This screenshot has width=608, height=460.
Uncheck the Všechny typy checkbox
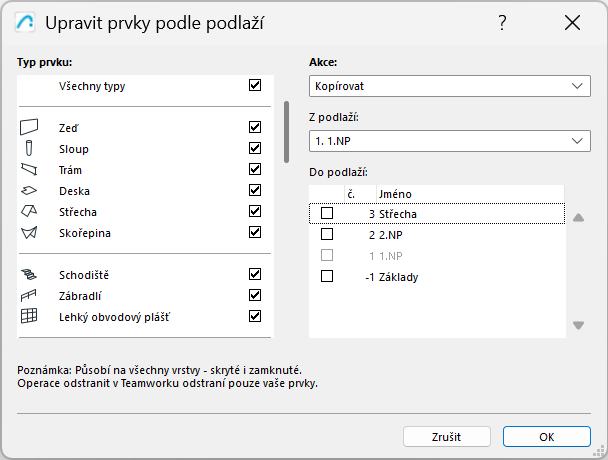pos(255,86)
